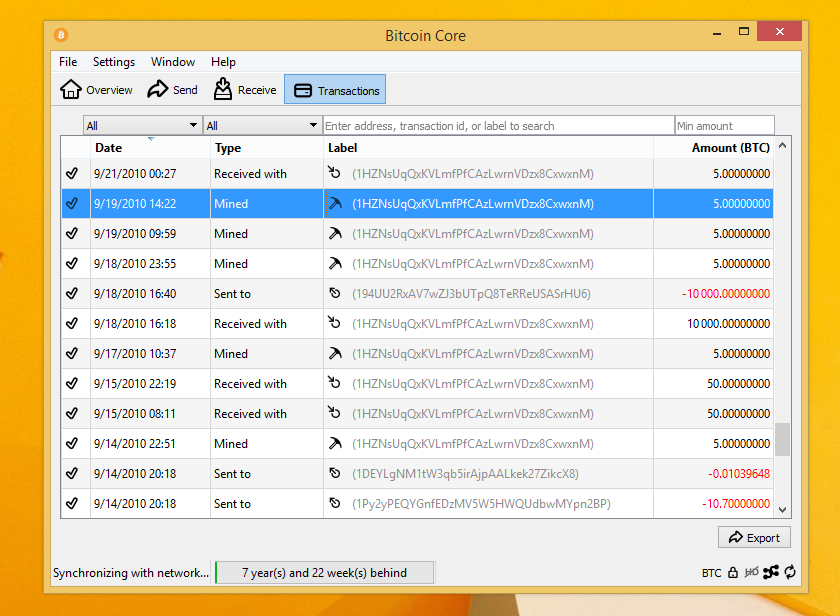This screenshot has width=840, height=616.
Task: Click the wallet encryption lock icon
Action: pos(733,573)
